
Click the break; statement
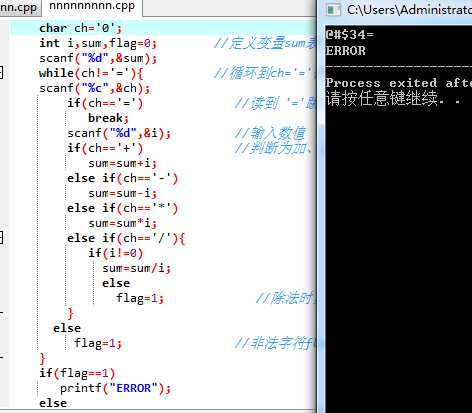pos(108,118)
